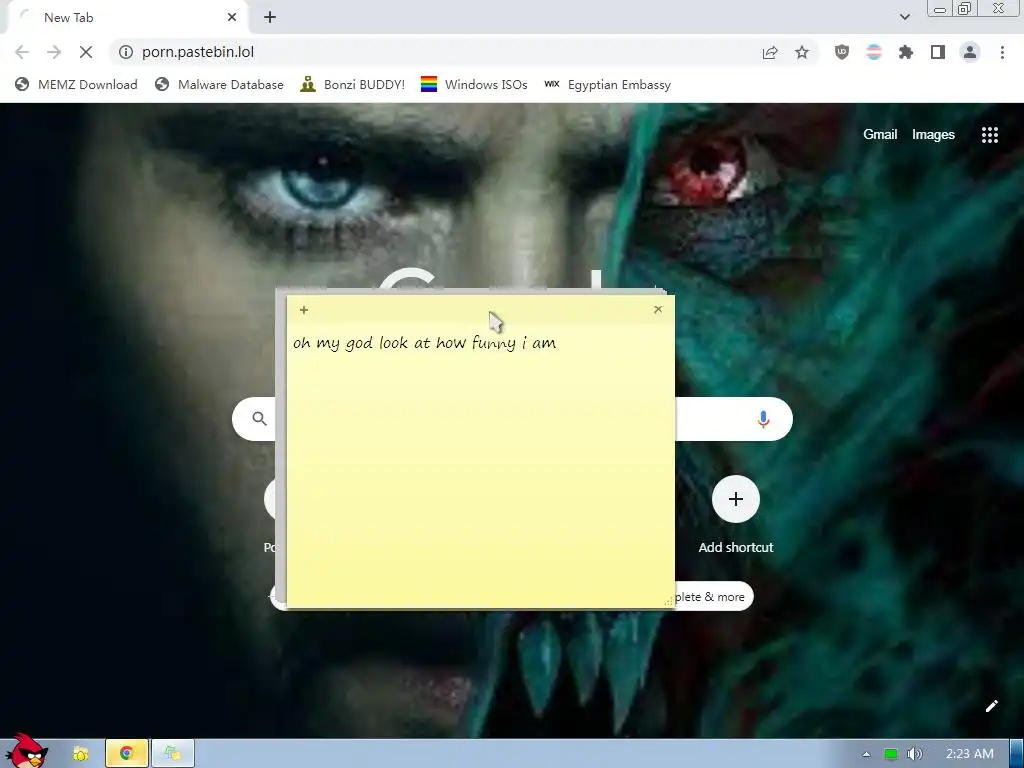This screenshot has width=1024, height=768.
Task: Share this page icon
Action: [x=770, y=53]
